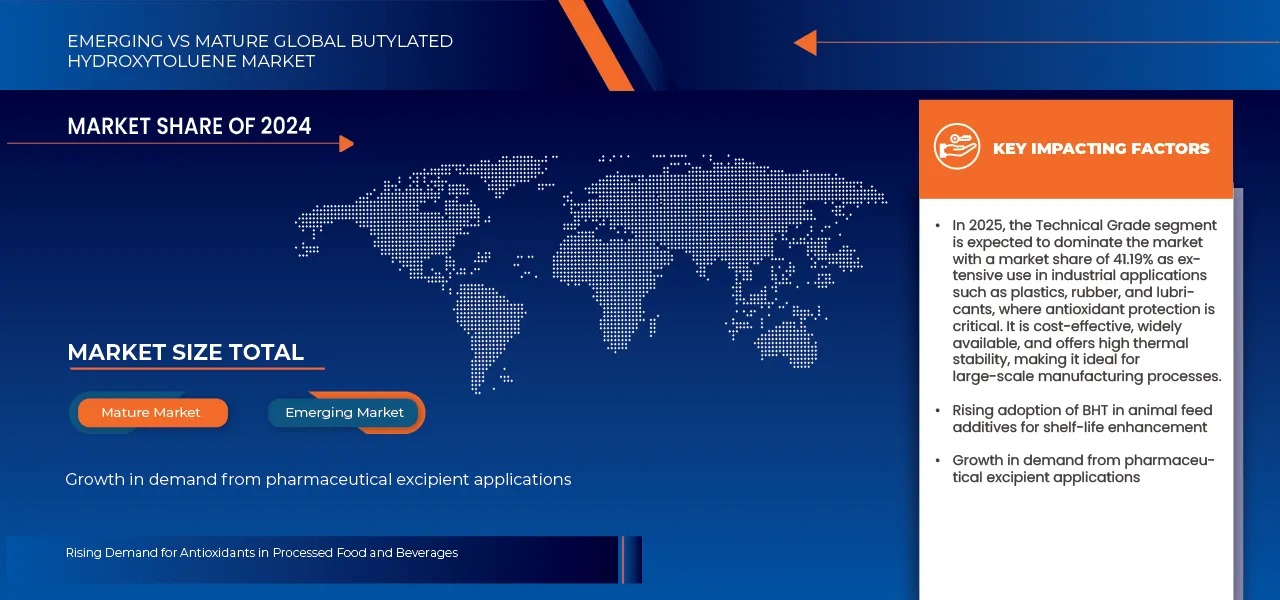Image resolution: width=1280 pixels, height=600 pixels.
Task: Click the orange KEY IMPACTING FACTORS header bar
Action: pos(1075,148)
